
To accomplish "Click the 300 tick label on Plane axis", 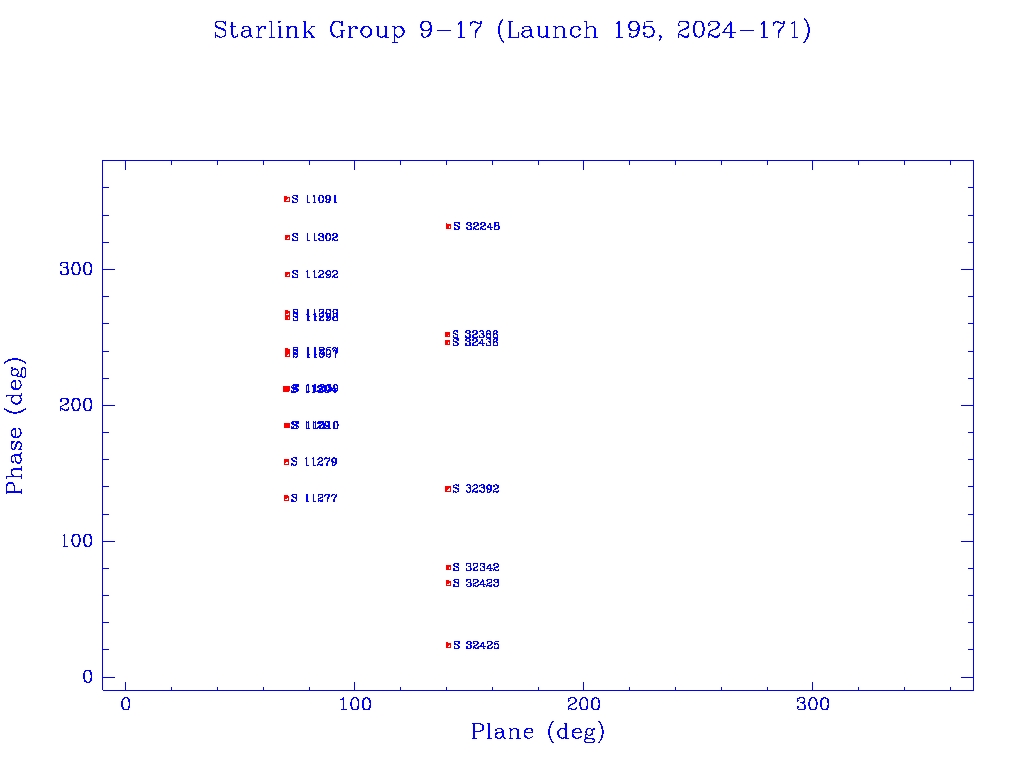I will tap(813, 704).
